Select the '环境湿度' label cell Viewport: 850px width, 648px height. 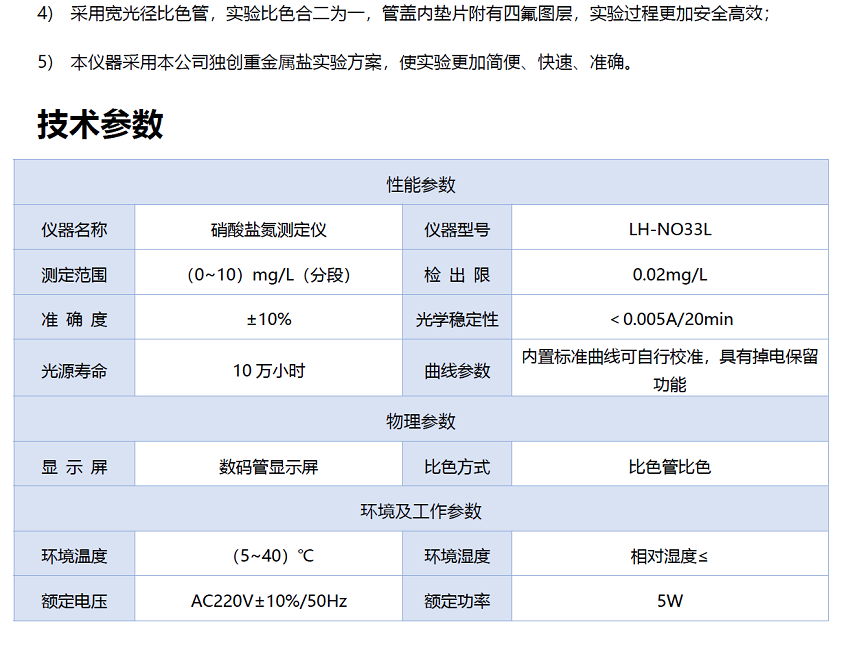pos(457,554)
